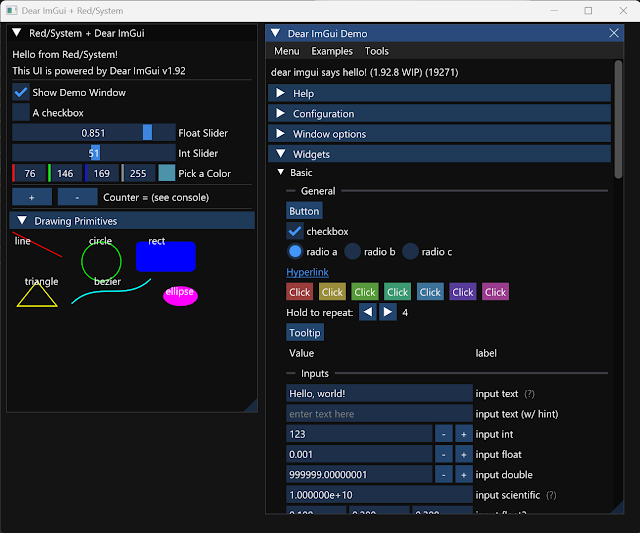The height and width of the screenshot is (533, 640).
Task: Collapse the Widgets section
Action: (440, 154)
